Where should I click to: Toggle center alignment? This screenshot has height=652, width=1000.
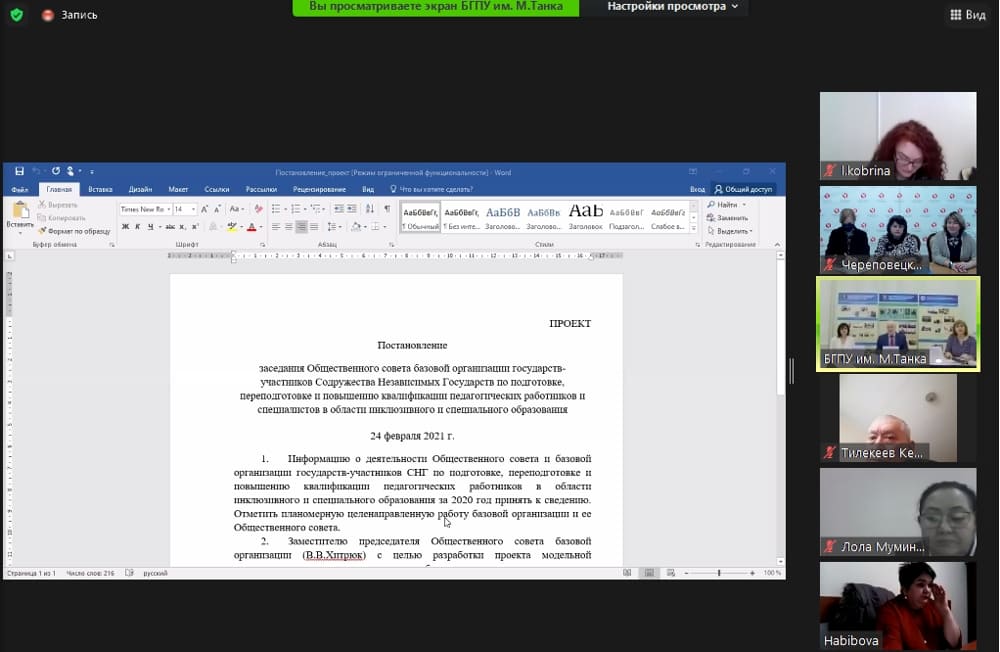click(x=288, y=226)
